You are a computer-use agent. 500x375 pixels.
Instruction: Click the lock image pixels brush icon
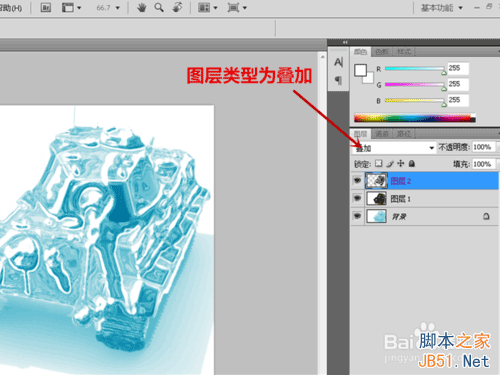coord(390,164)
